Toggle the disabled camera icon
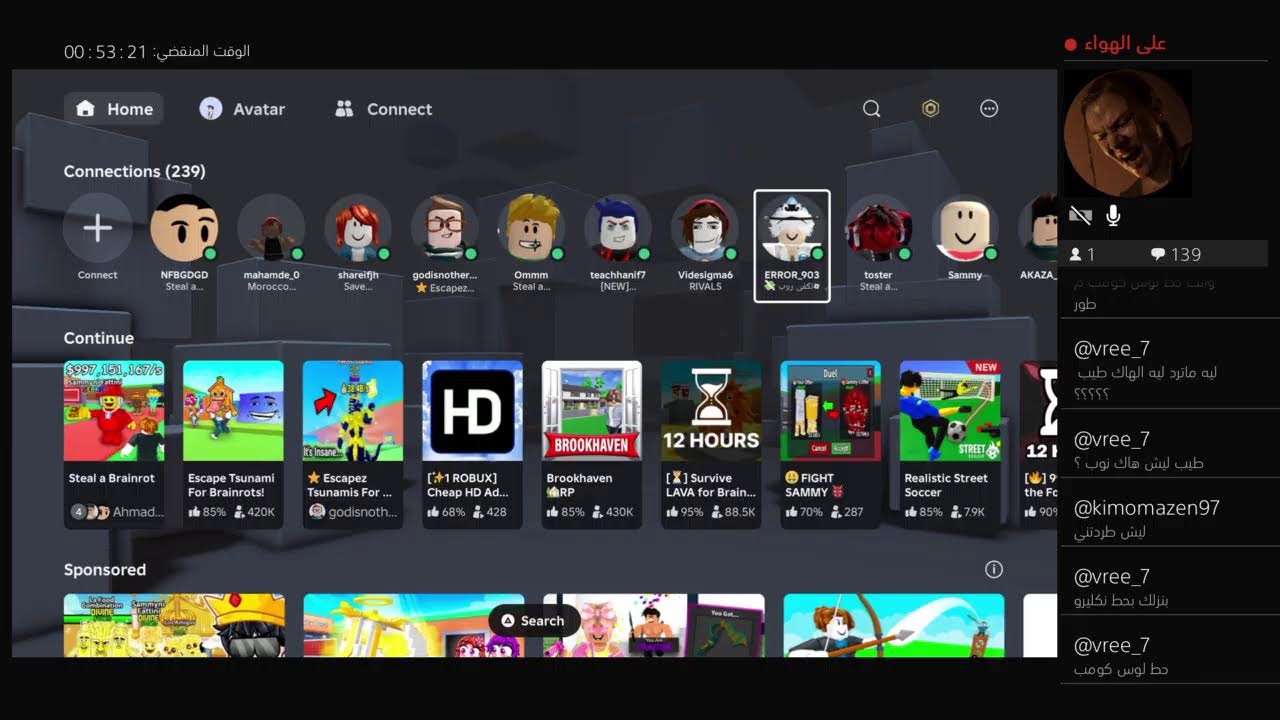Image resolution: width=1280 pixels, height=720 pixels. coord(1080,215)
